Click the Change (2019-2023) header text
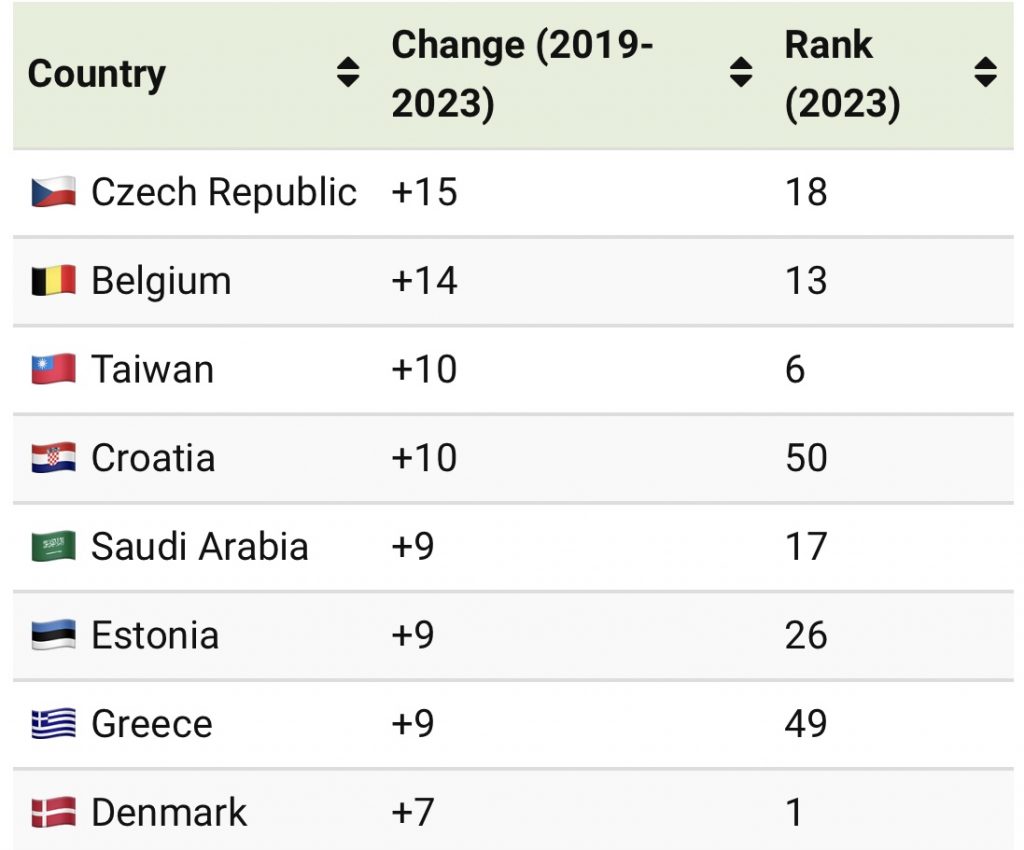 (520, 74)
